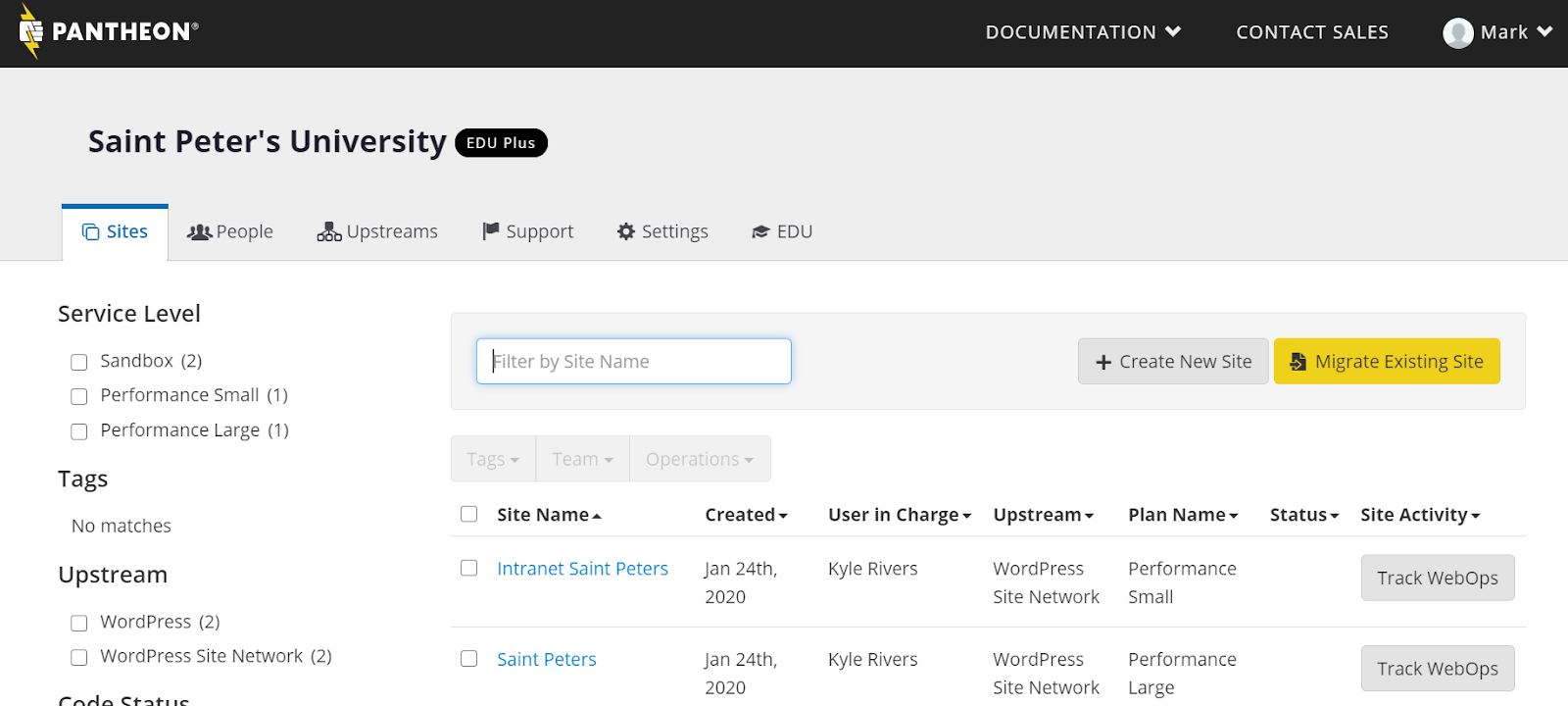This screenshot has width=1568, height=706.
Task: Click the Performance Large plan cell in the table
Action: pos(1182,673)
